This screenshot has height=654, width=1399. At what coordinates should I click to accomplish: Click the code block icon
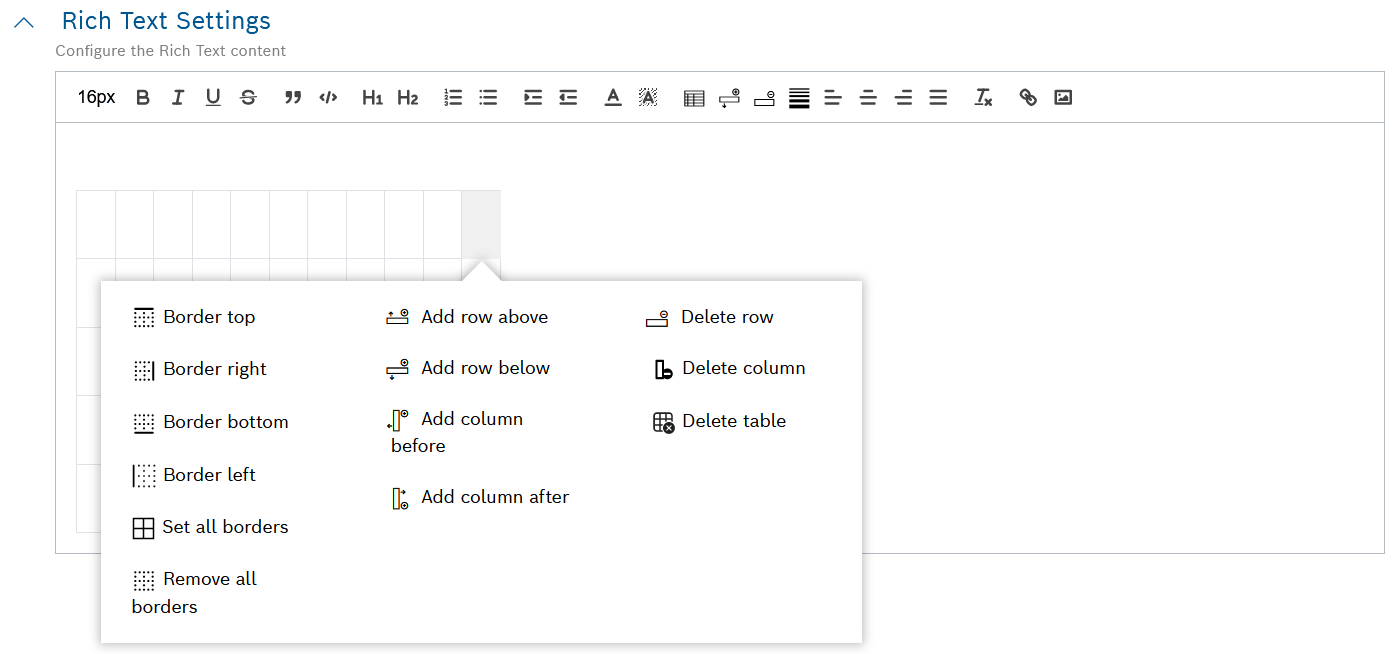click(x=328, y=97)
